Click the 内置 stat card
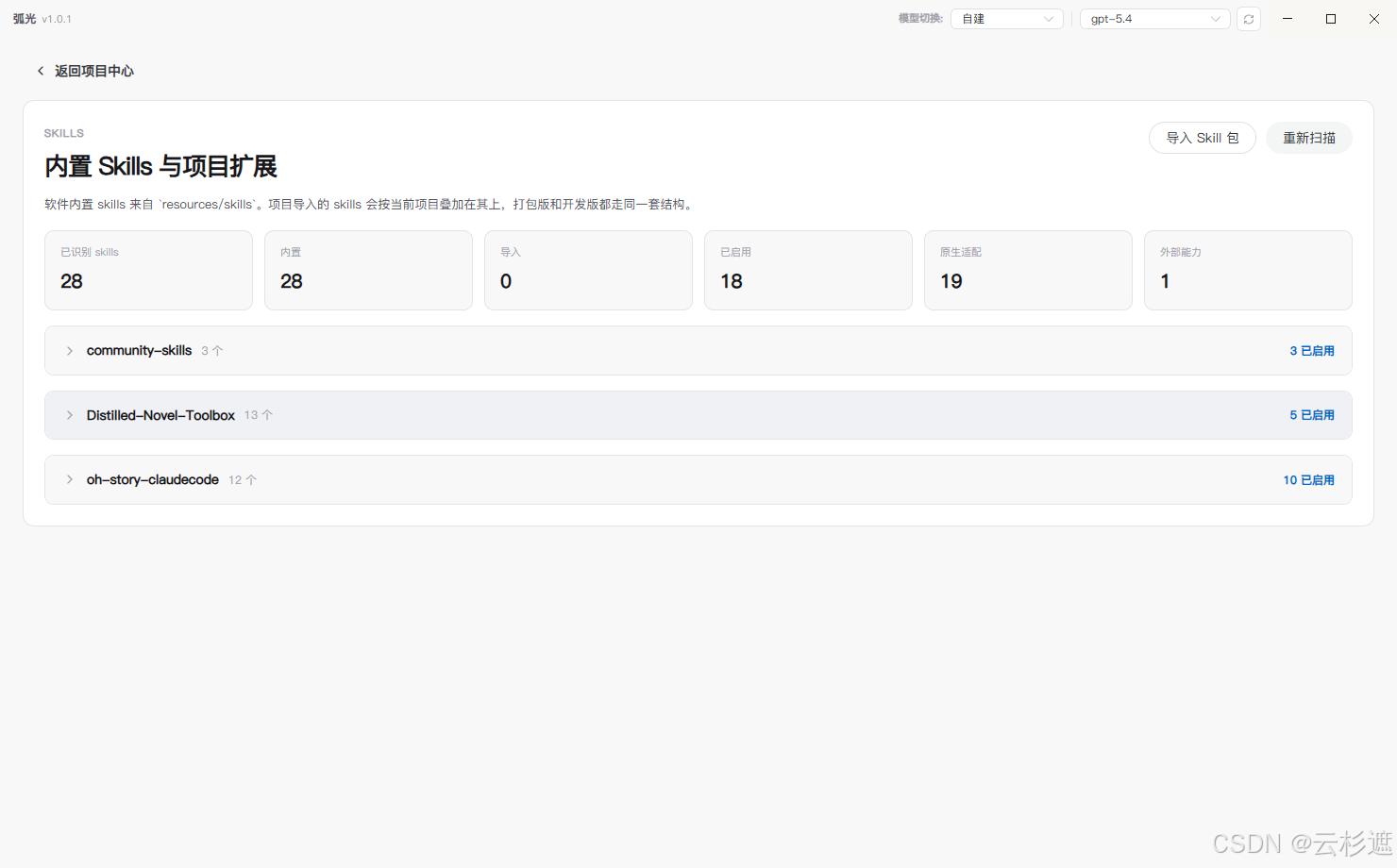Viewport: 1397px width, 868px height. tap(368, 270)
